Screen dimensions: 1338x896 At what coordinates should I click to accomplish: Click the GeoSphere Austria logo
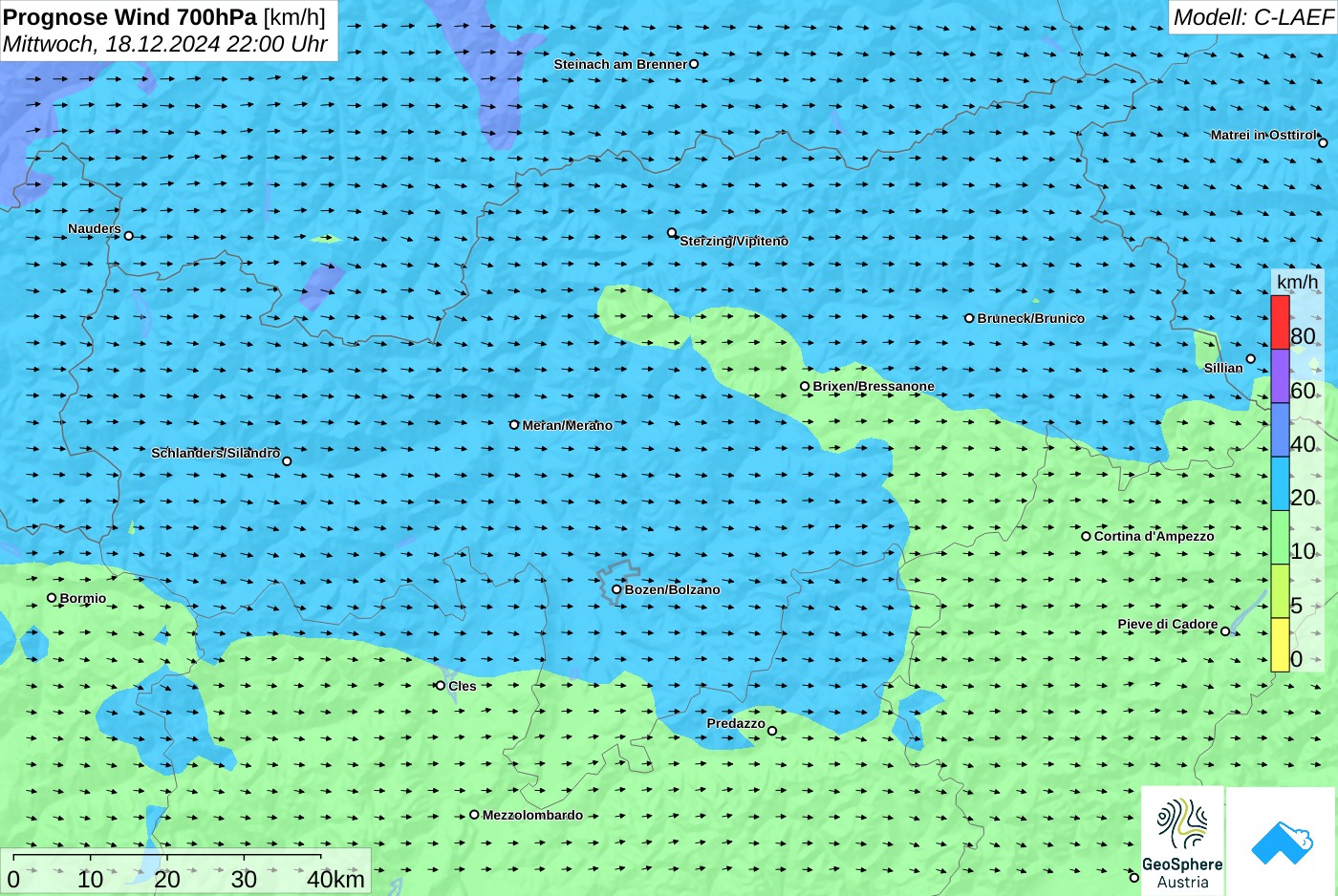click(x=1182, y=841)
